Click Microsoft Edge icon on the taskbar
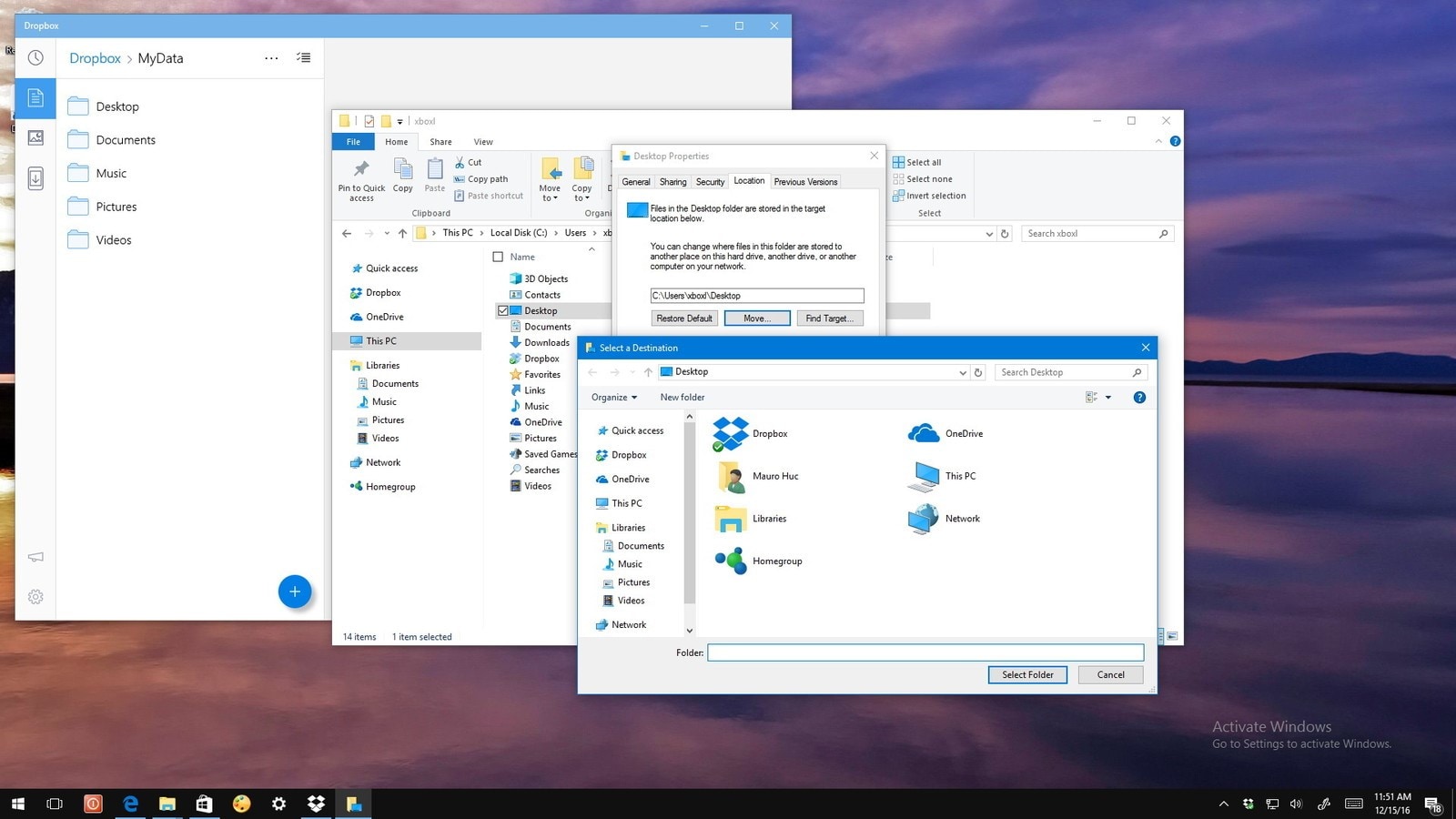The height and width of the screenshot is (819, 1456). [x=130, y=804]
